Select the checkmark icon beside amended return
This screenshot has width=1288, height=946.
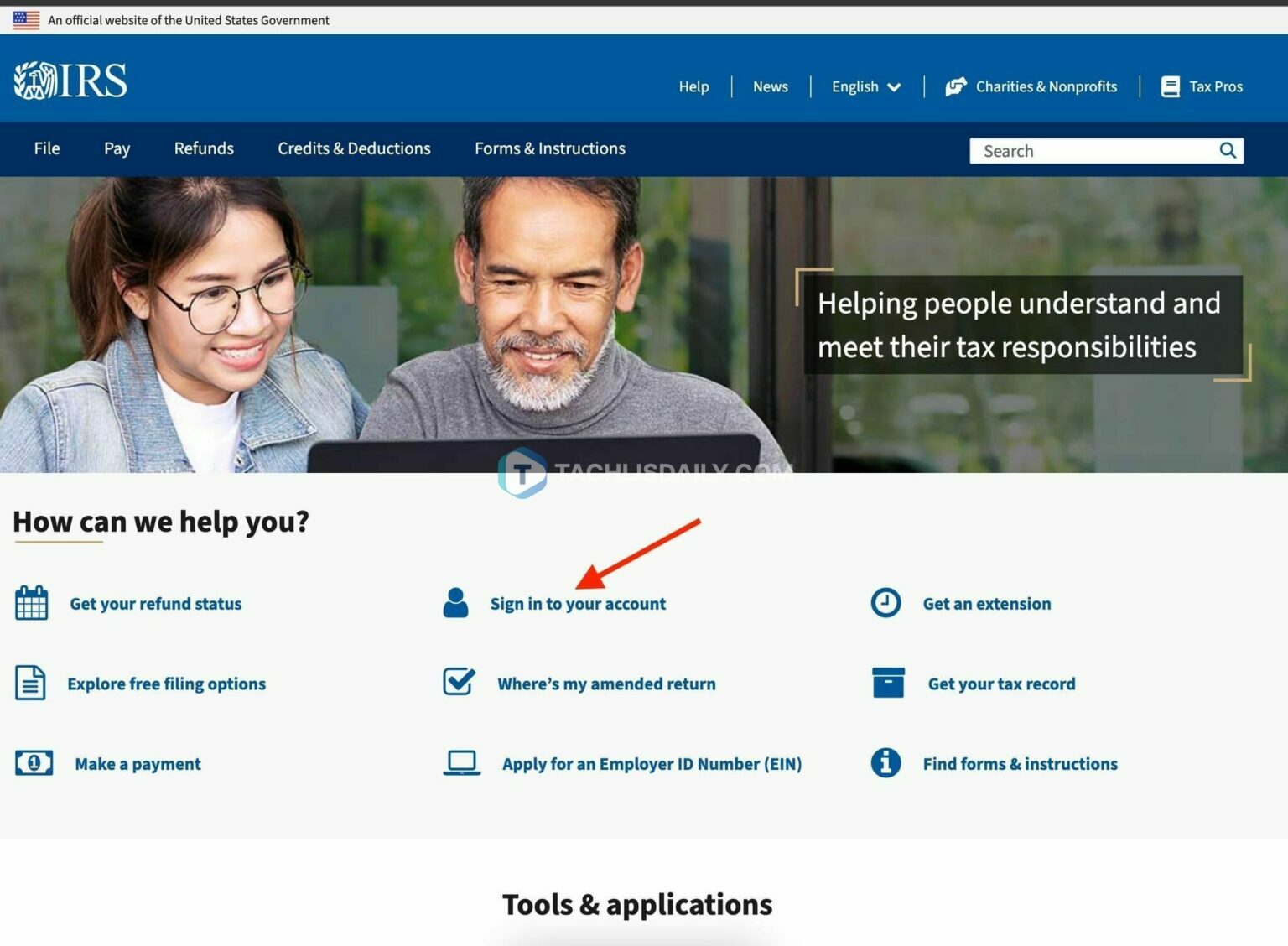[x=458, y=682]
